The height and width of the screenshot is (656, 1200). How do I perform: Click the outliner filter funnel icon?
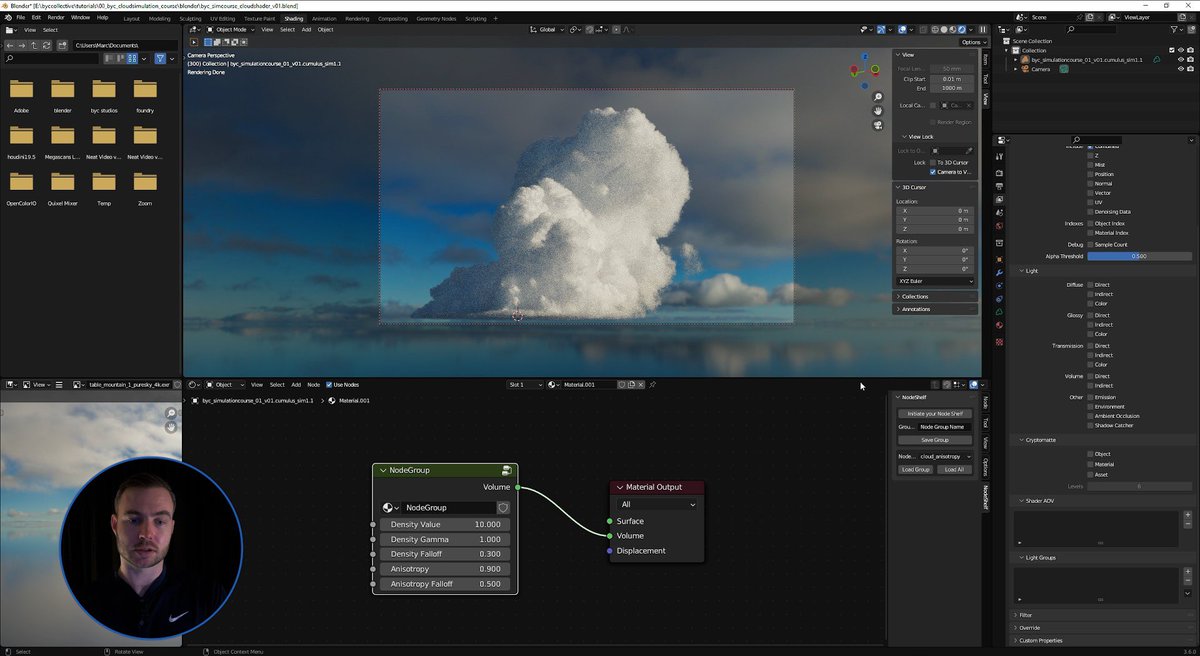coord(1173,31)
